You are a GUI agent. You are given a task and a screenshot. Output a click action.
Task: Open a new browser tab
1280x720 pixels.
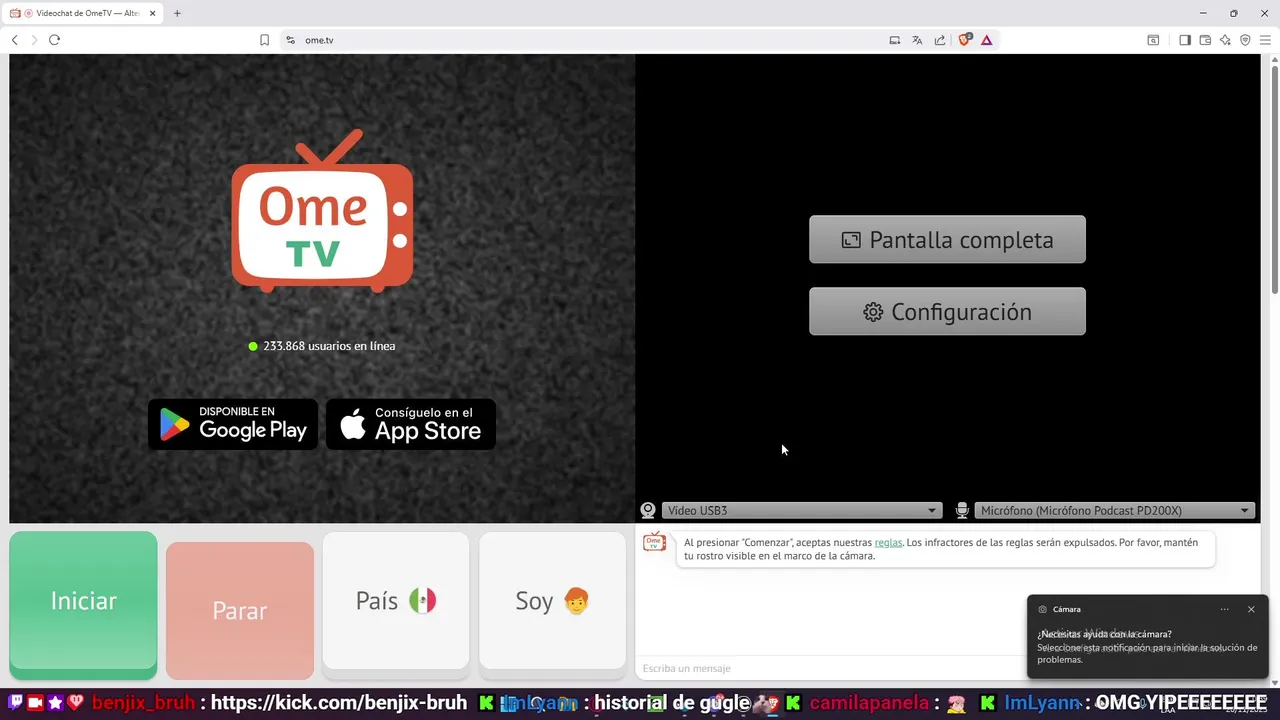point(177,13)
